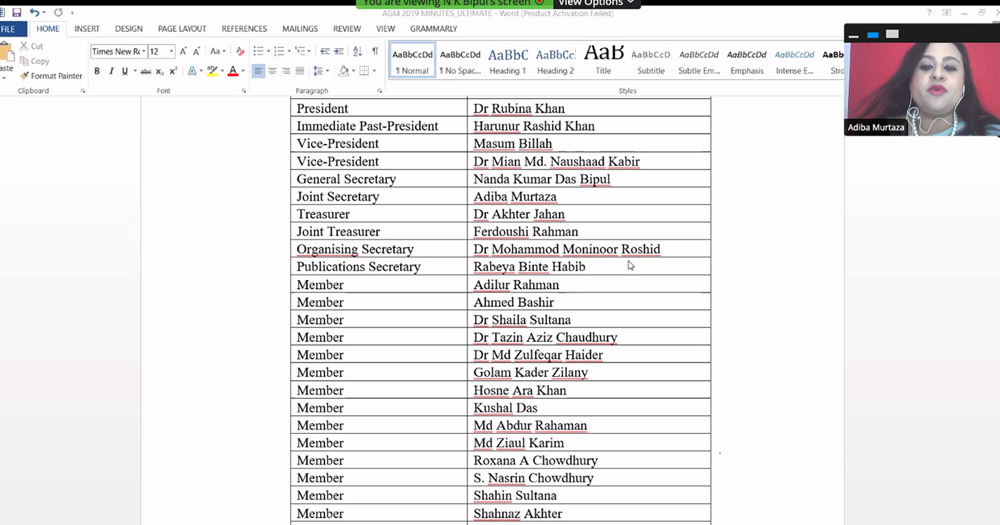This screenshot has height=525, width=1000.
Task: Open Zoom View Options menu
Action: point(596,3)
